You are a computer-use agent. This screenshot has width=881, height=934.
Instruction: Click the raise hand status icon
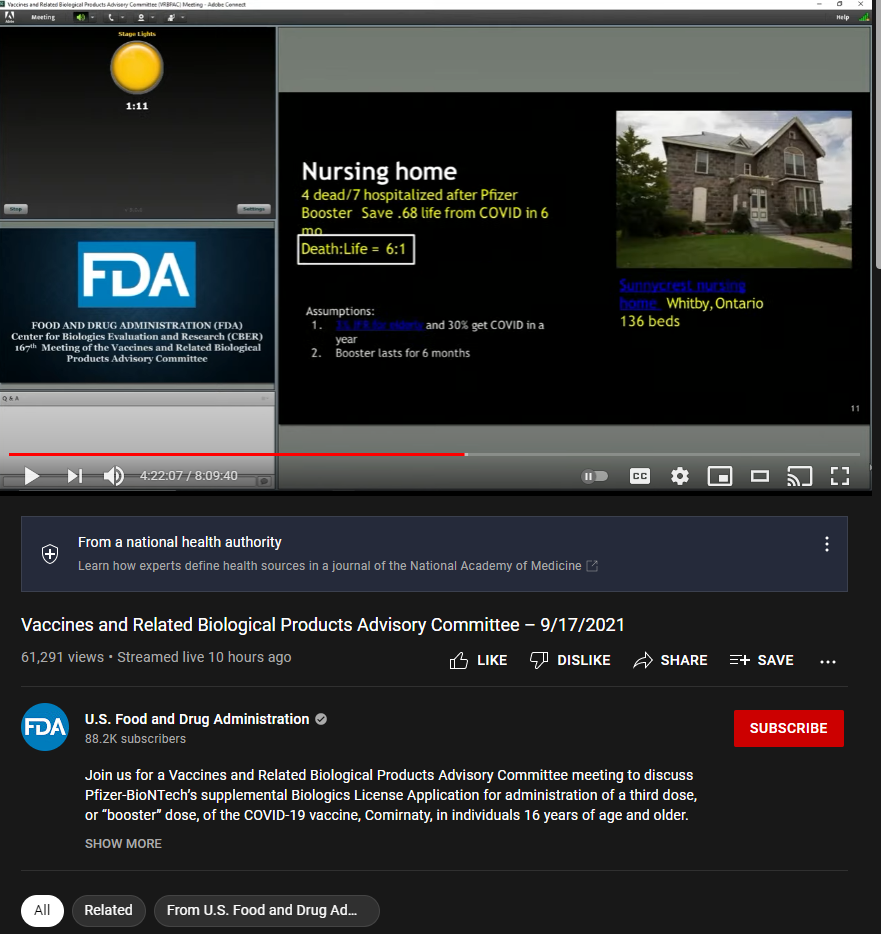(x=171, y=17)
